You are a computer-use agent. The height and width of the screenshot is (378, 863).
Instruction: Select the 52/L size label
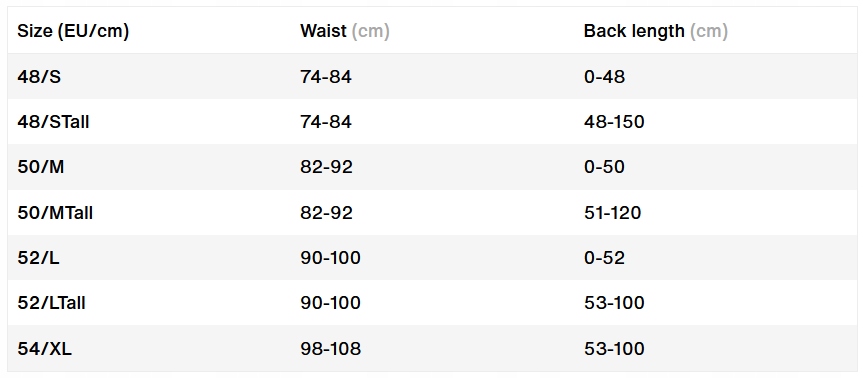coord(38,258)
